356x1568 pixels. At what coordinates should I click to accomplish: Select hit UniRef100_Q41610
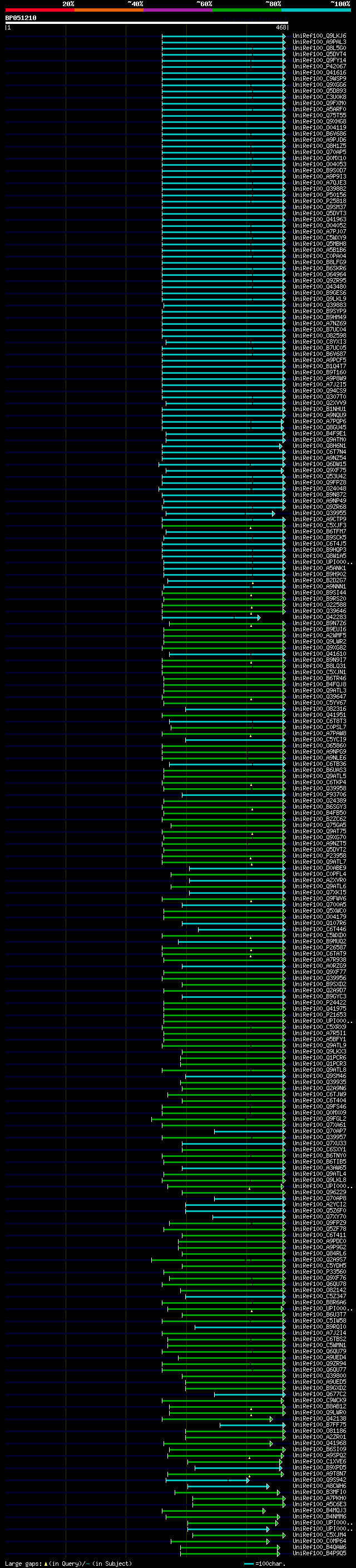[x=319, y=654]
